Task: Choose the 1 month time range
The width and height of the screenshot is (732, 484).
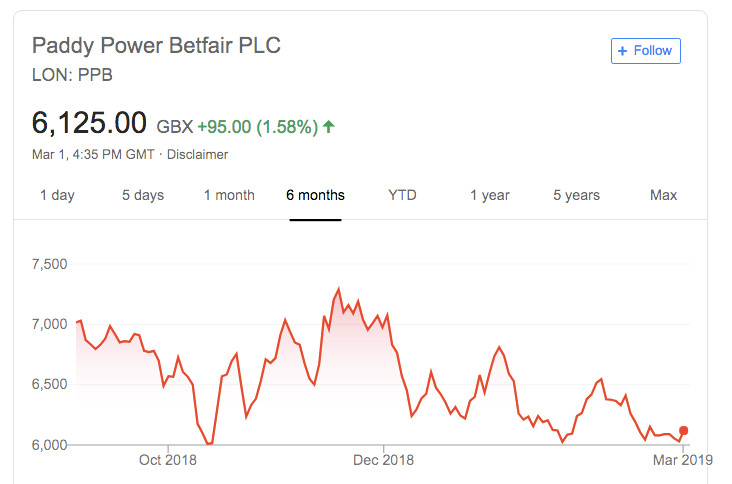Action: point(229,195)
